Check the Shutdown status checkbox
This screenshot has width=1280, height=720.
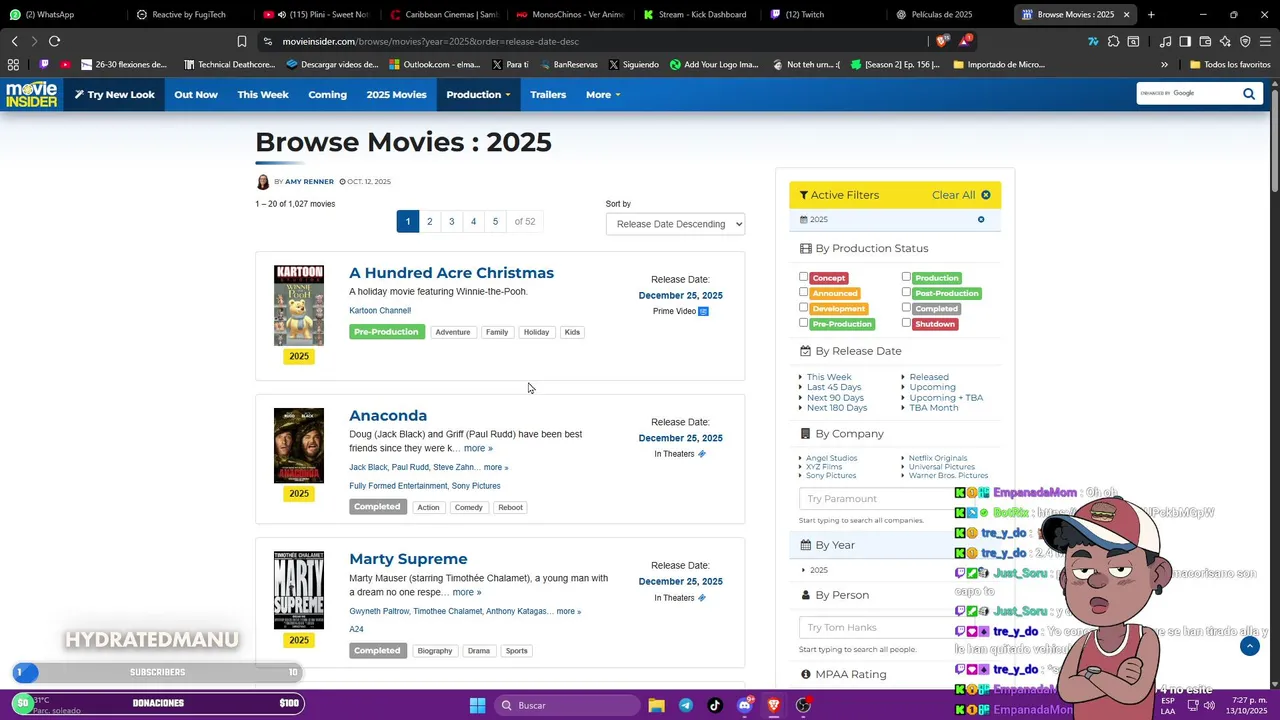tap(906, 323)
